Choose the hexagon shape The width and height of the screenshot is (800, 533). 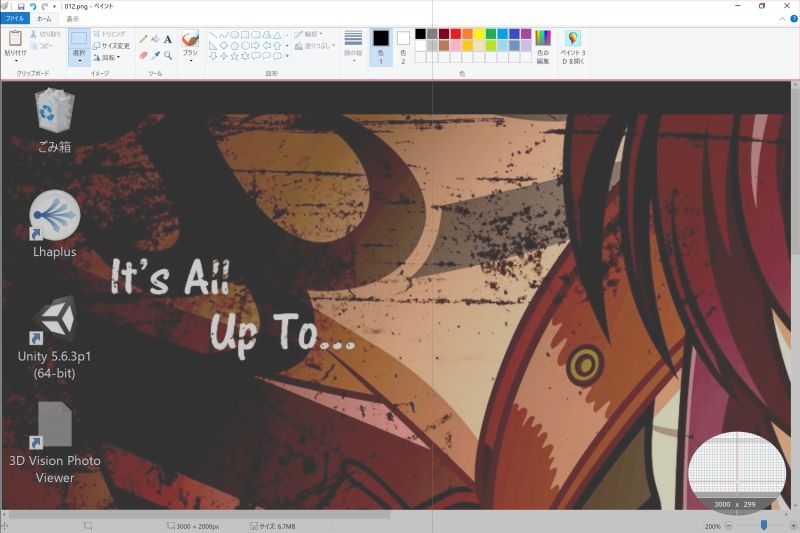(245, 45)
